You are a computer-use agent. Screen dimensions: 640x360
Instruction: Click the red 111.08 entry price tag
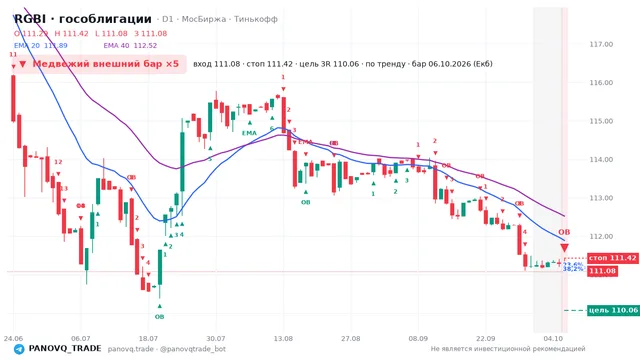[x=602, y=271]
